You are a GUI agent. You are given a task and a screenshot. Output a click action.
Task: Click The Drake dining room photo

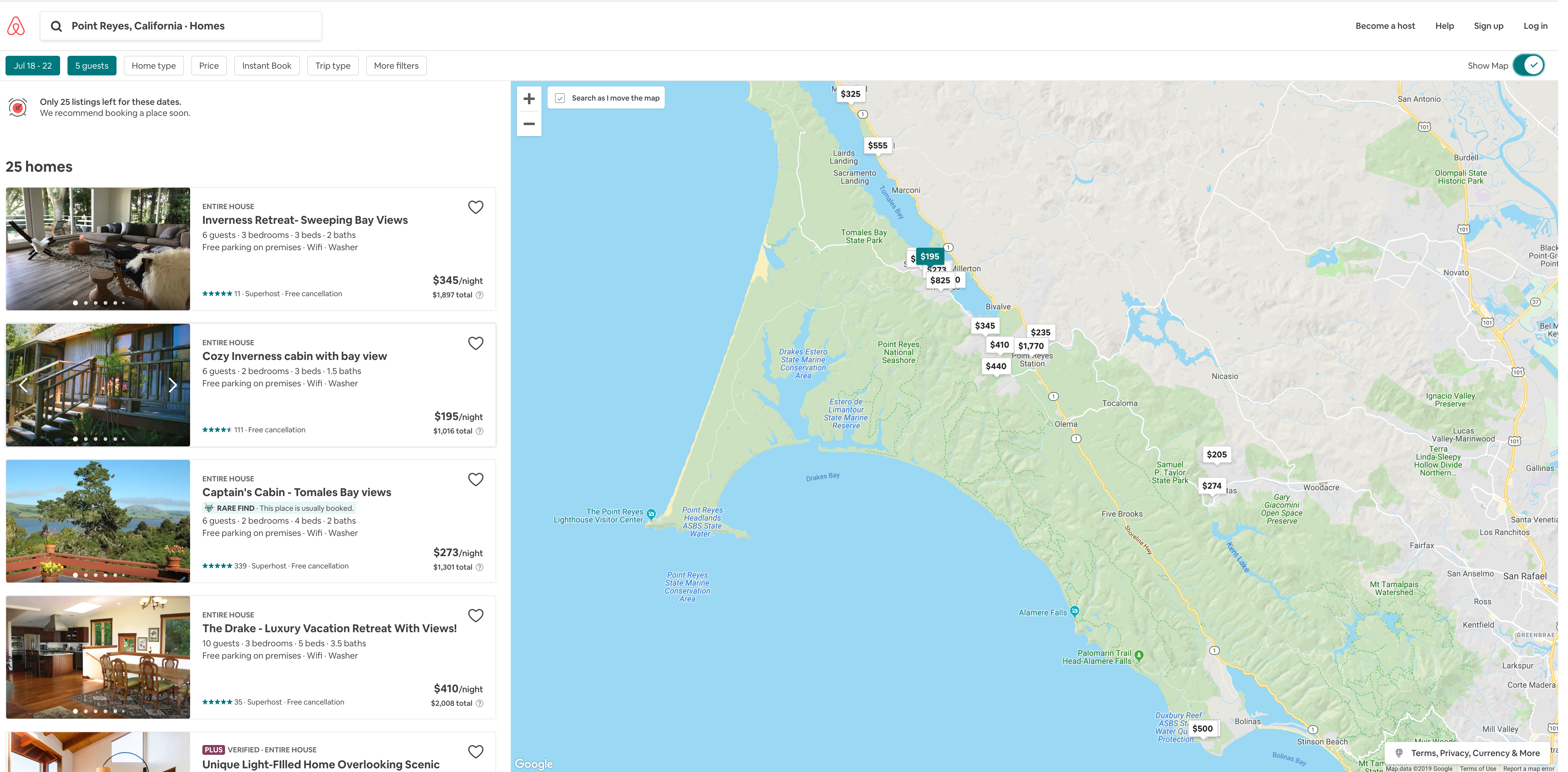[x=98, y=658]
